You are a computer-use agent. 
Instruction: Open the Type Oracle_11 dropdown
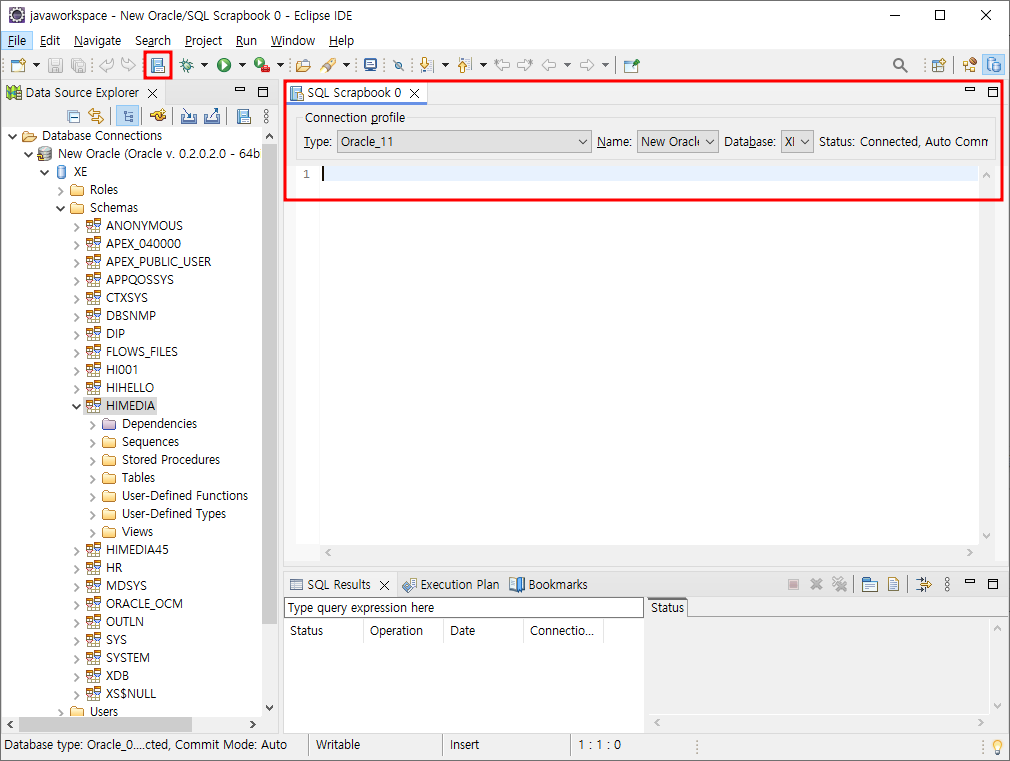click(x=464, y=142)
